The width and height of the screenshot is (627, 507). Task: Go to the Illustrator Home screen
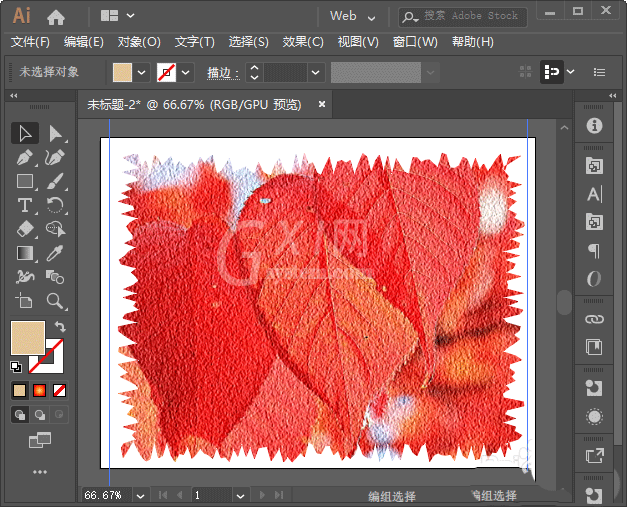tap(56, 17)
